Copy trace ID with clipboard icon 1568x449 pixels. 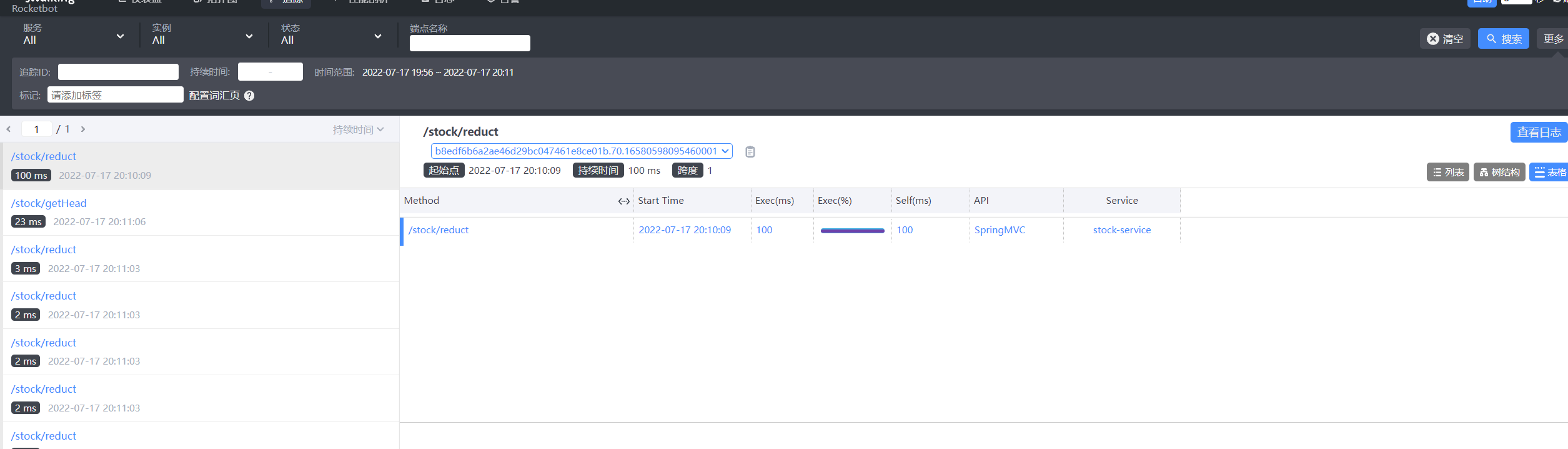coord(750,152)
